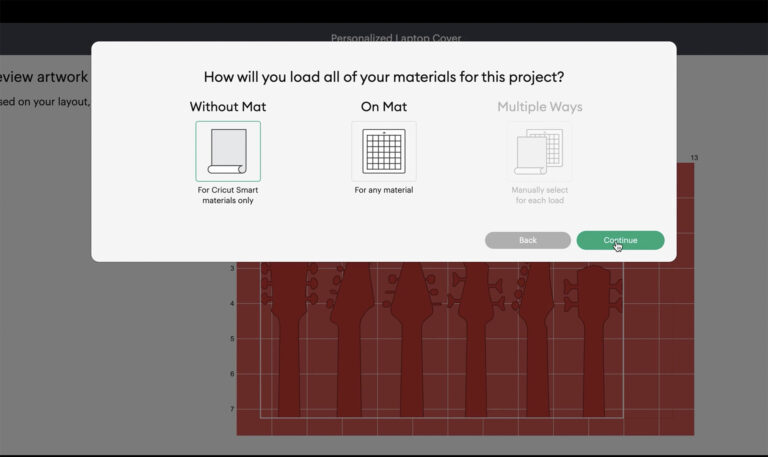Confirm with the green Continue button
768x457 pixels.
(x=620, y=240)
